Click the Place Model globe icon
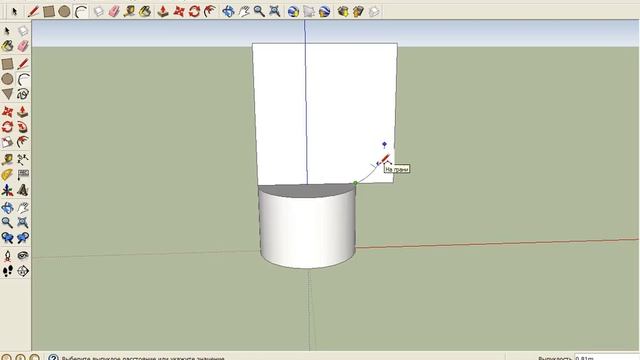Viewport: 640px width, 360px height. 324,11
